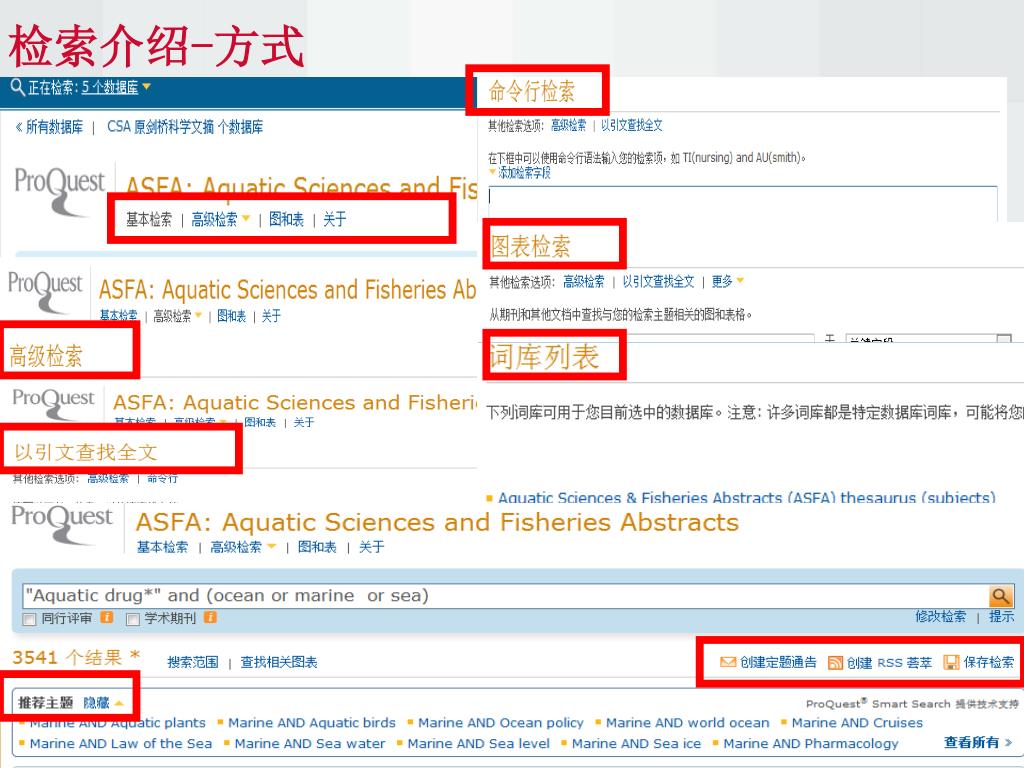This screenshot has width=1024, height=768.
Task: Click 关于 above the 高级检索 heading
Action: (x=271, y=316)
